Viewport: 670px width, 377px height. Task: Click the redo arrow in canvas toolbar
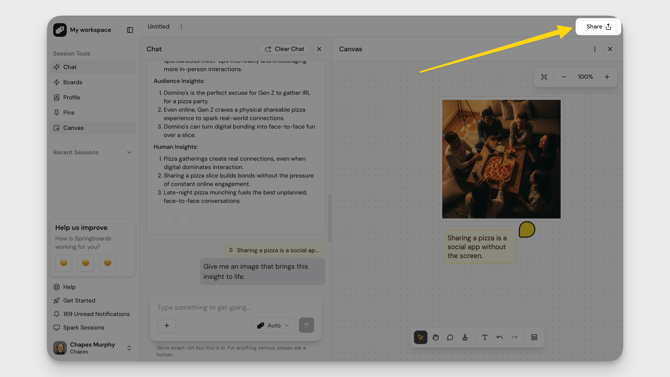514,337
